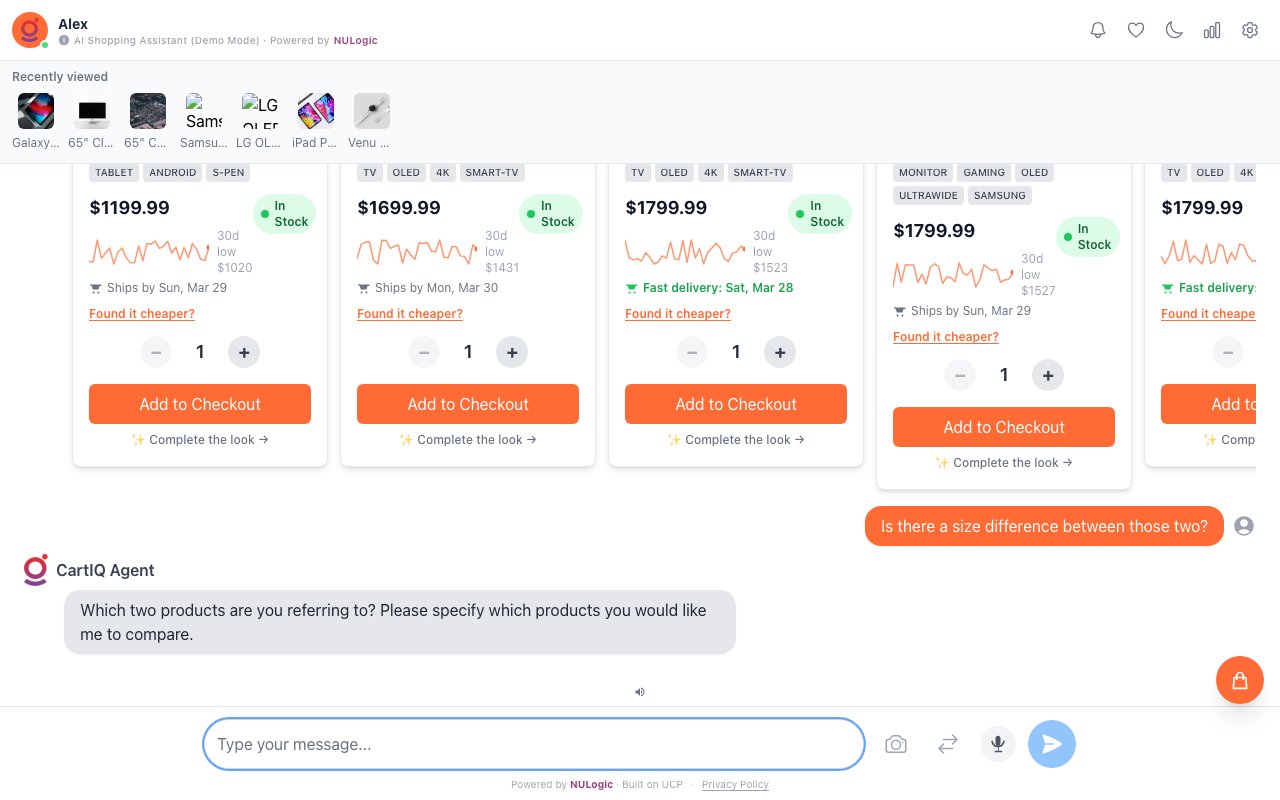Open the analytics bar chart icon
Image resolution: width=1280 pixels, height=800 pixels.
coord(1212,30)
